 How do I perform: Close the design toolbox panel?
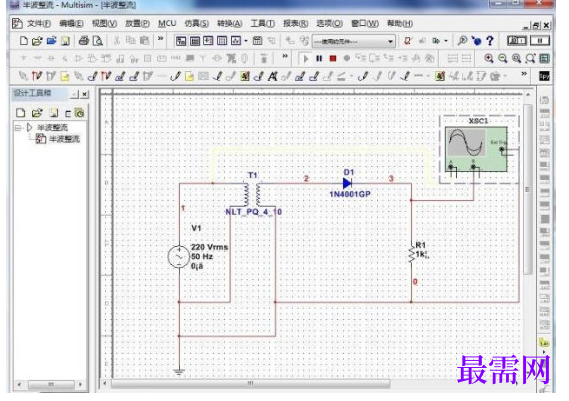click(85, 94)
